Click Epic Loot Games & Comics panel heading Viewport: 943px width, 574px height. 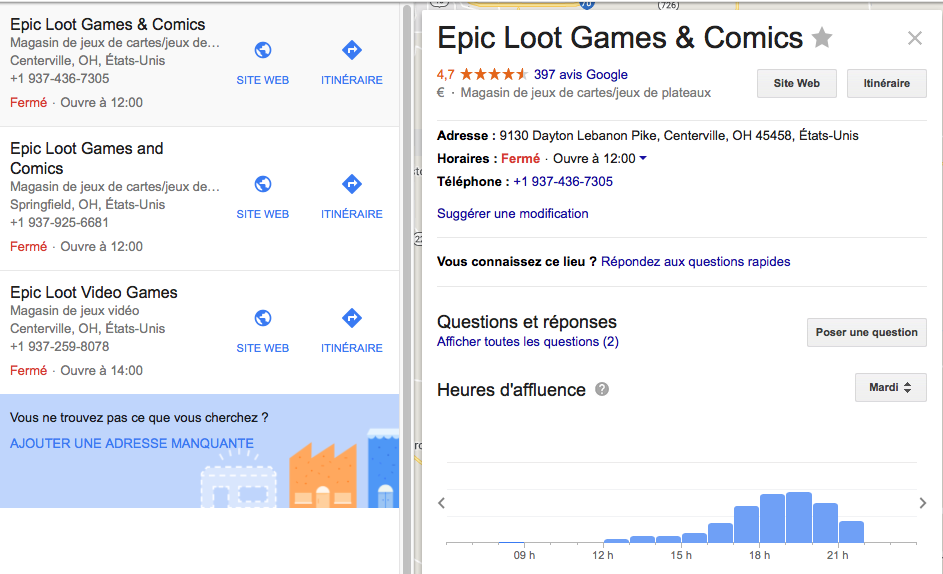tap(620, 38)
